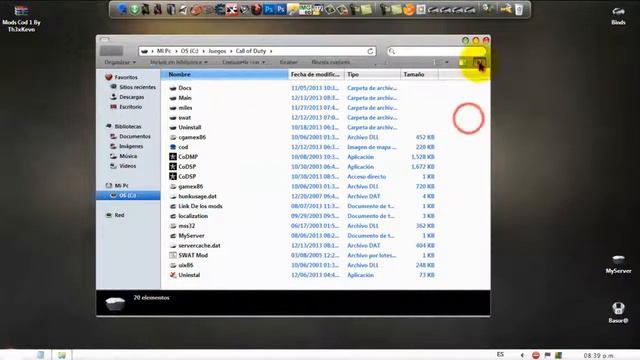Launch the red crossed-tools dock icon

(x=232, y=9)
